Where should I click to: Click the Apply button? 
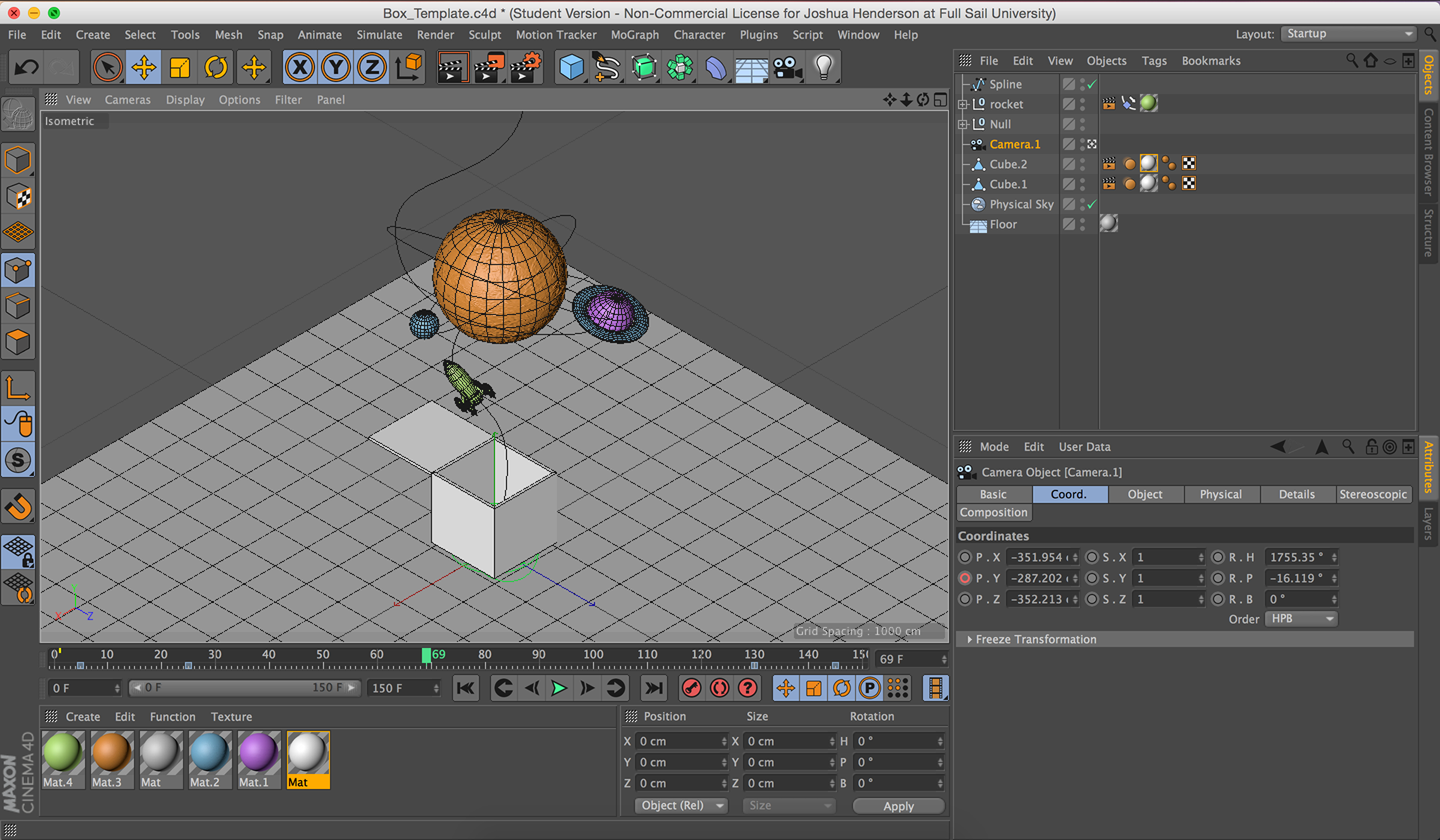898,805
